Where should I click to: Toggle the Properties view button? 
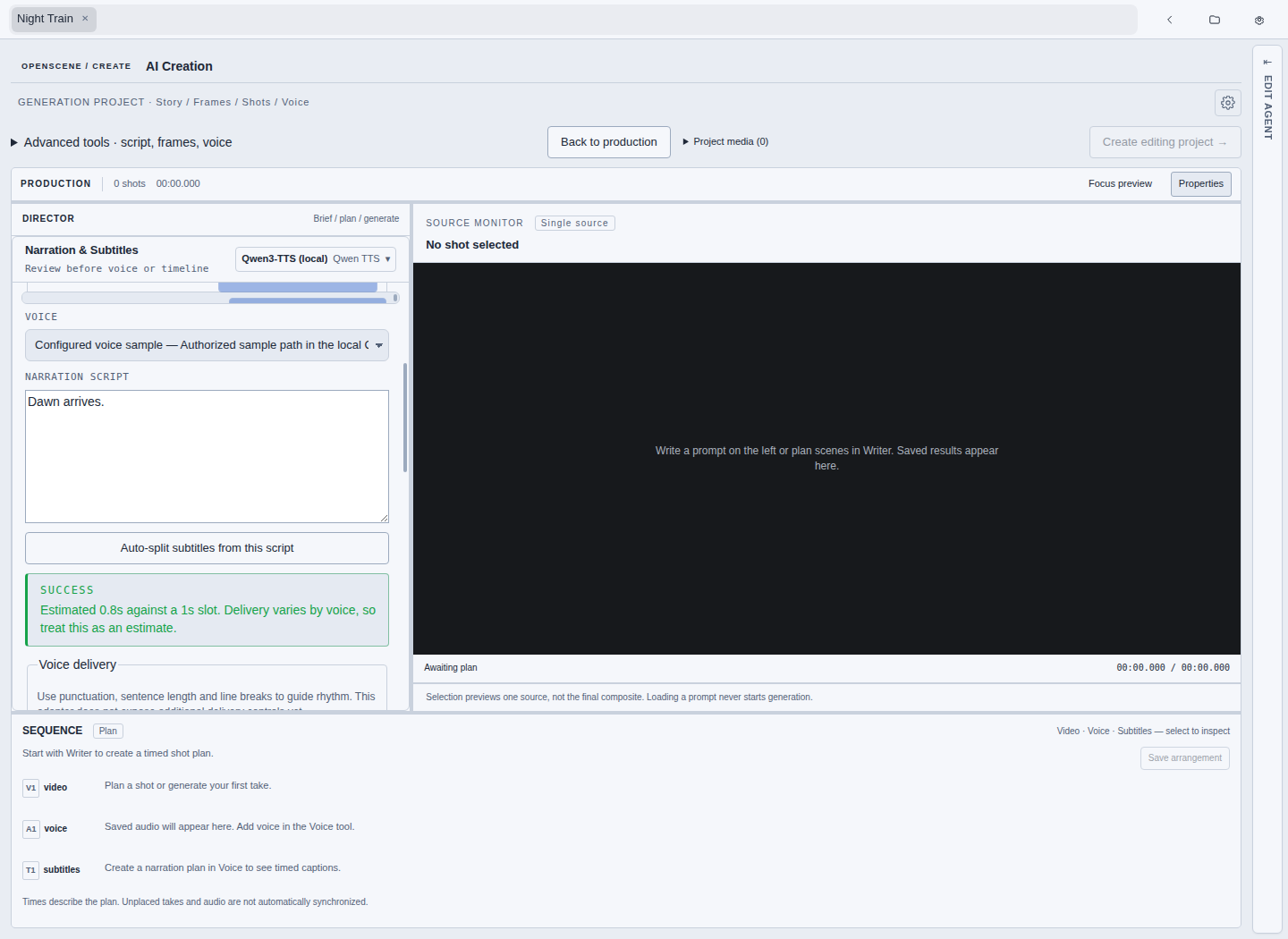[1200, 184]
